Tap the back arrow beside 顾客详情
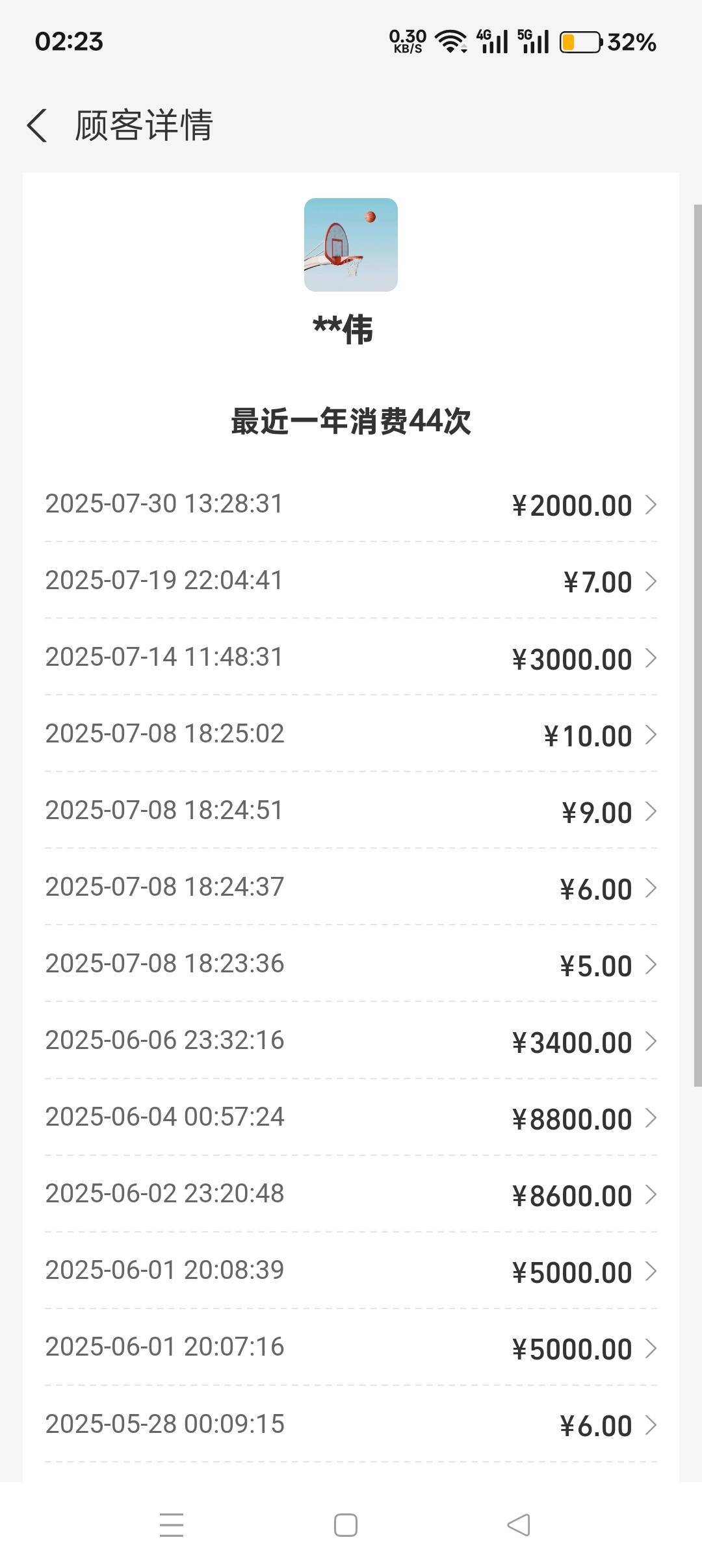The image size is (702, 1568). (x=38, y=125)
